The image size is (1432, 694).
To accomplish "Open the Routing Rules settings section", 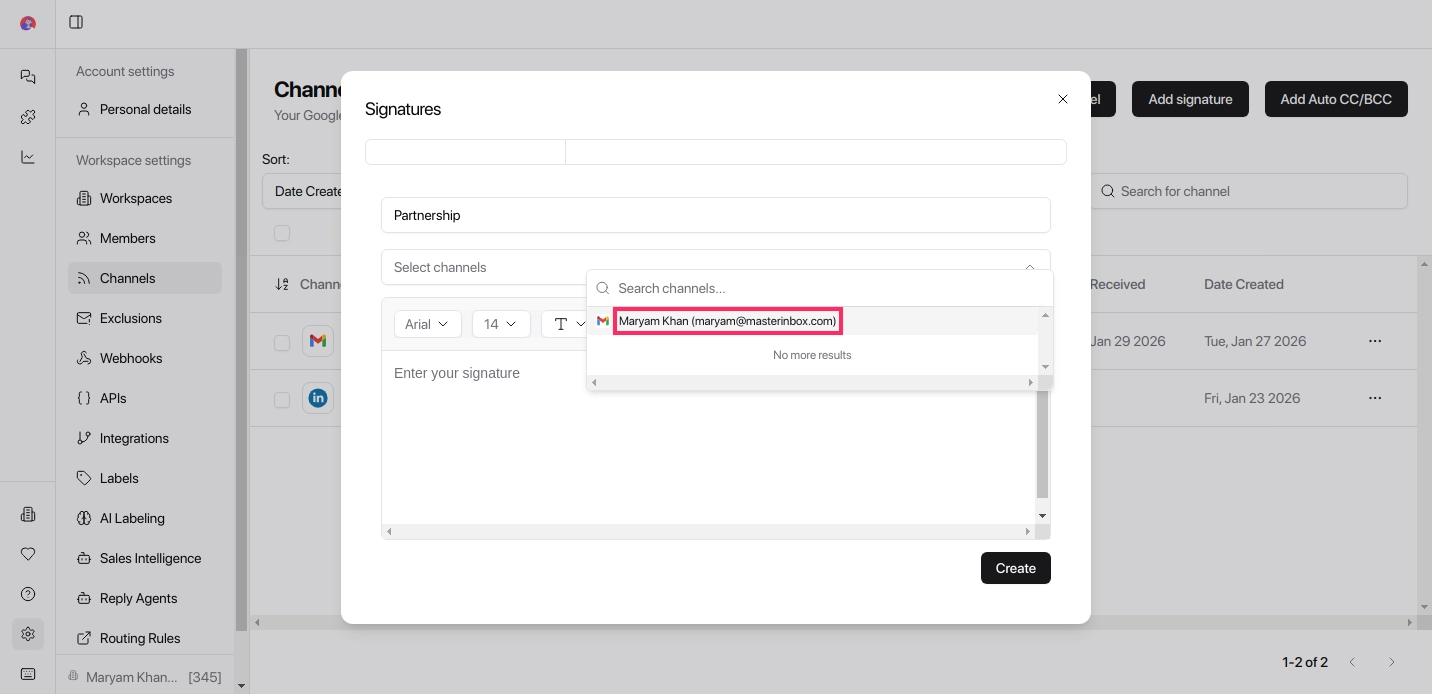I will (139, 638).
